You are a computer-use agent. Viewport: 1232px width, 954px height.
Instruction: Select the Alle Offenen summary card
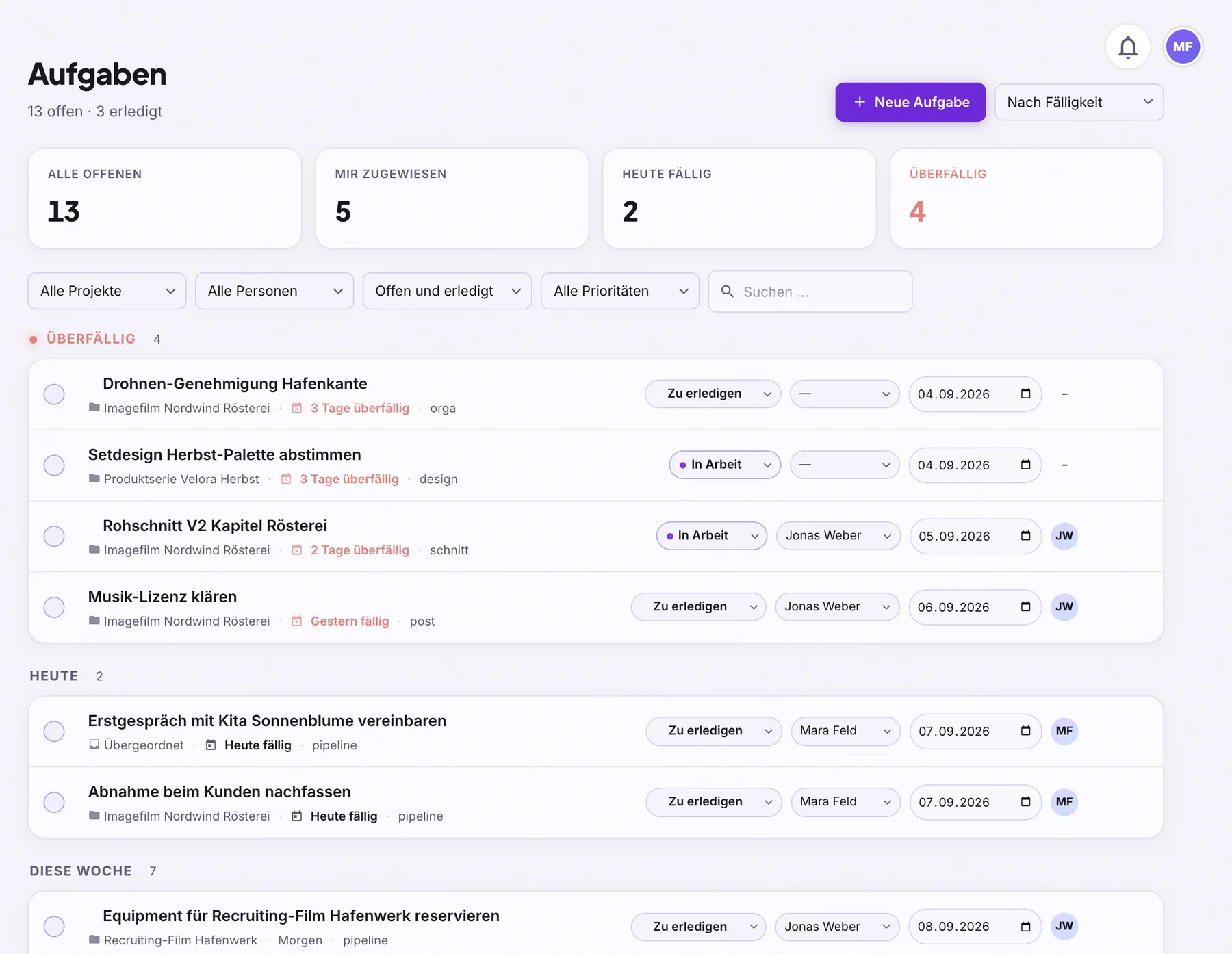165,198
